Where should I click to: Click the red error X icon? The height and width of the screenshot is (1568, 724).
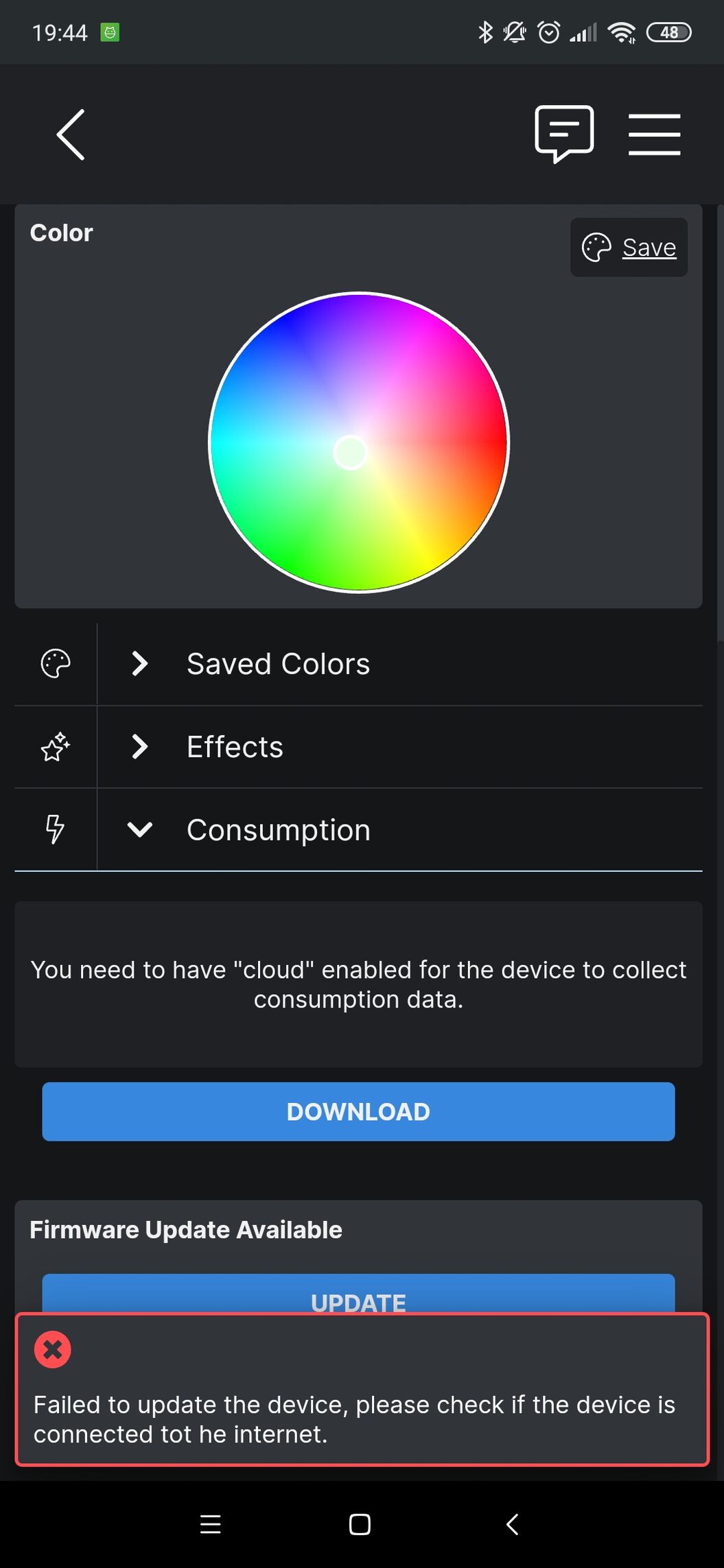tap(53, 1350)
